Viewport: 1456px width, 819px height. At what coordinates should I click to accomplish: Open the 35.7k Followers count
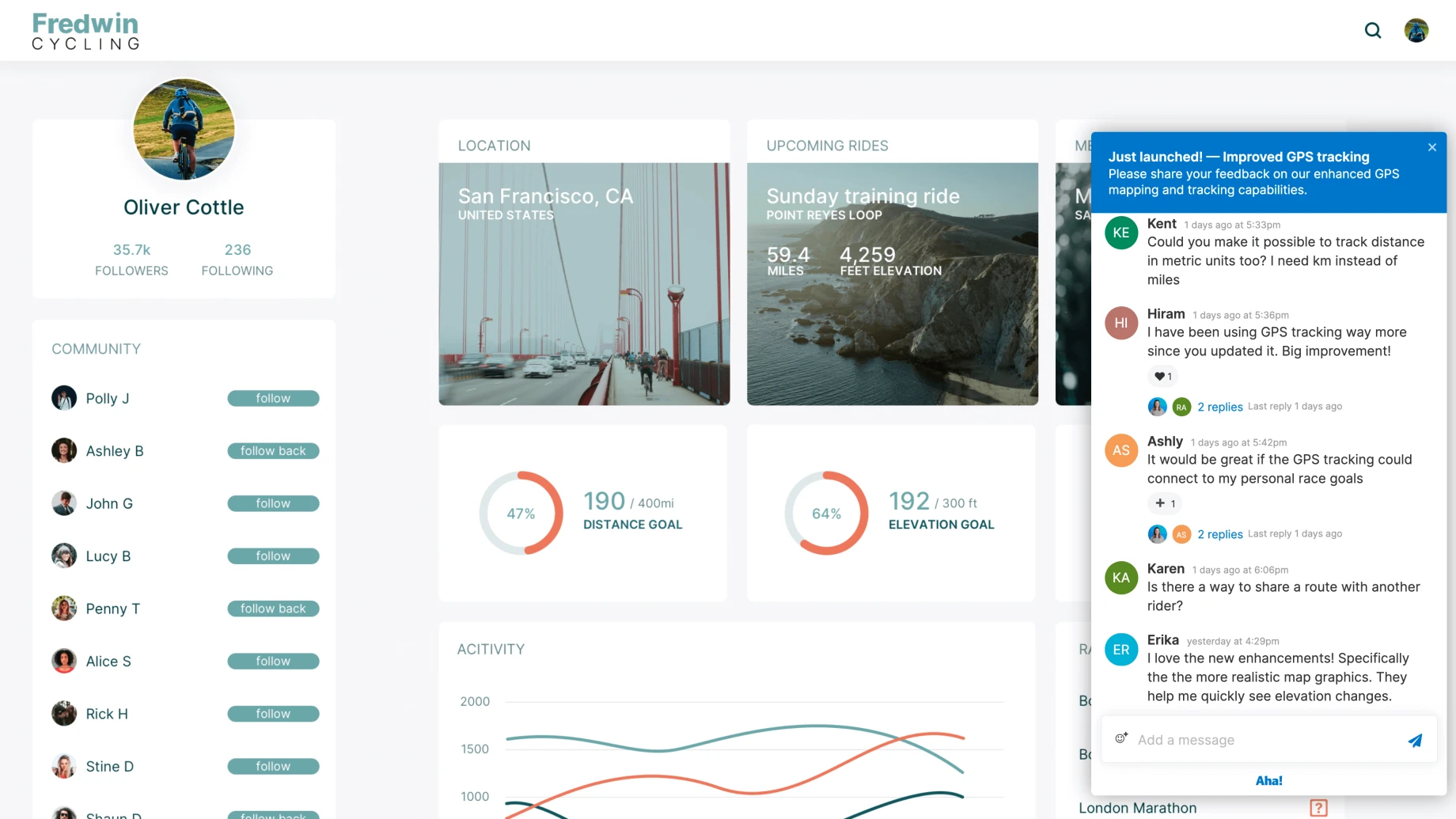pos(131,259)
